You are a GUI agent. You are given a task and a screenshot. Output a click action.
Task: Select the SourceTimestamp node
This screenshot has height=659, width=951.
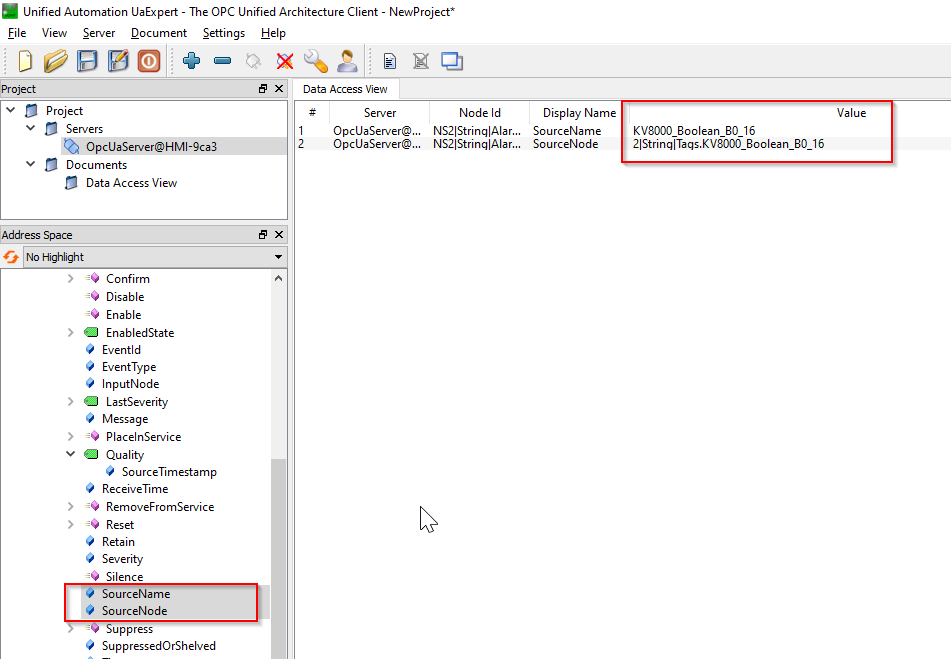pyautogui.click(x=169, y=472)
